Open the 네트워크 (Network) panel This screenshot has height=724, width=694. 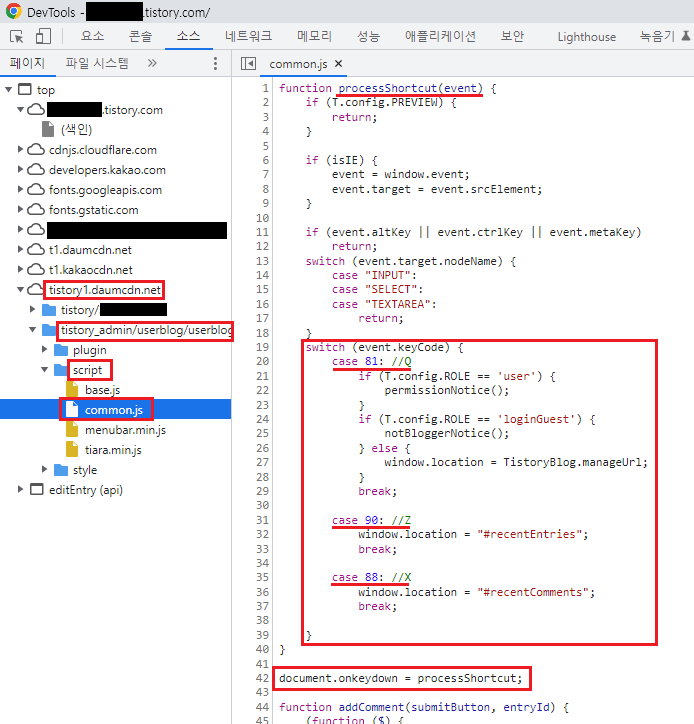(248, 36)
